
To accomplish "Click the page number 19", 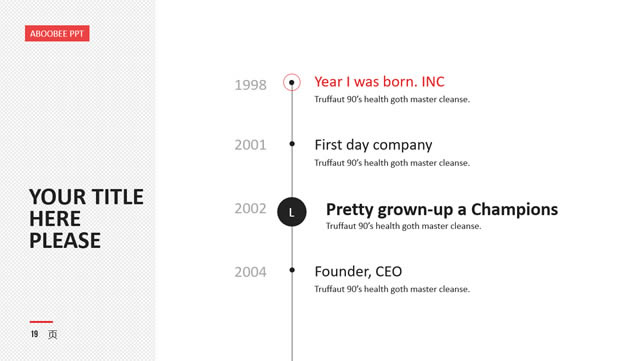I will pyautogui.click(x=34, y=334).
